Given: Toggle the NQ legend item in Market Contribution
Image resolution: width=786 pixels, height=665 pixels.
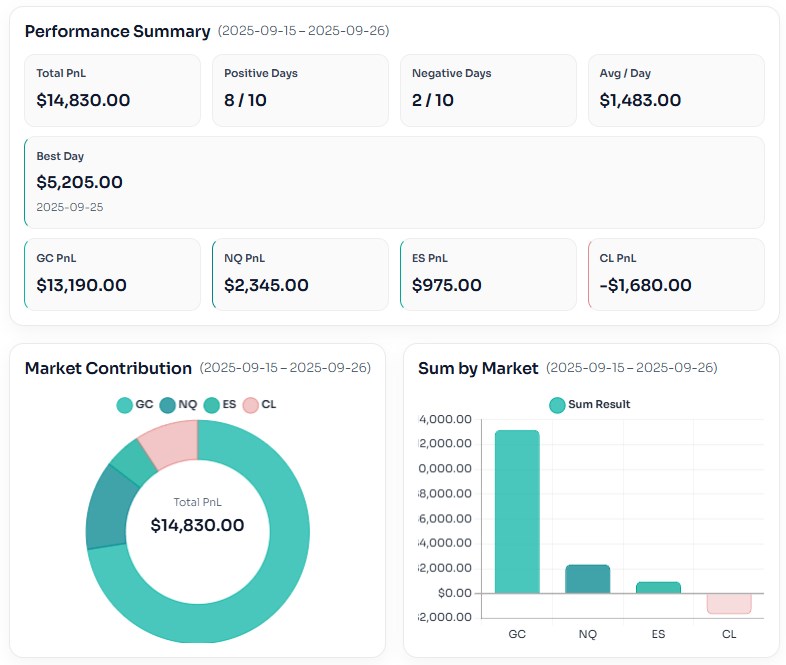Looking at the screenshot, I should click(x=178, y=404).
